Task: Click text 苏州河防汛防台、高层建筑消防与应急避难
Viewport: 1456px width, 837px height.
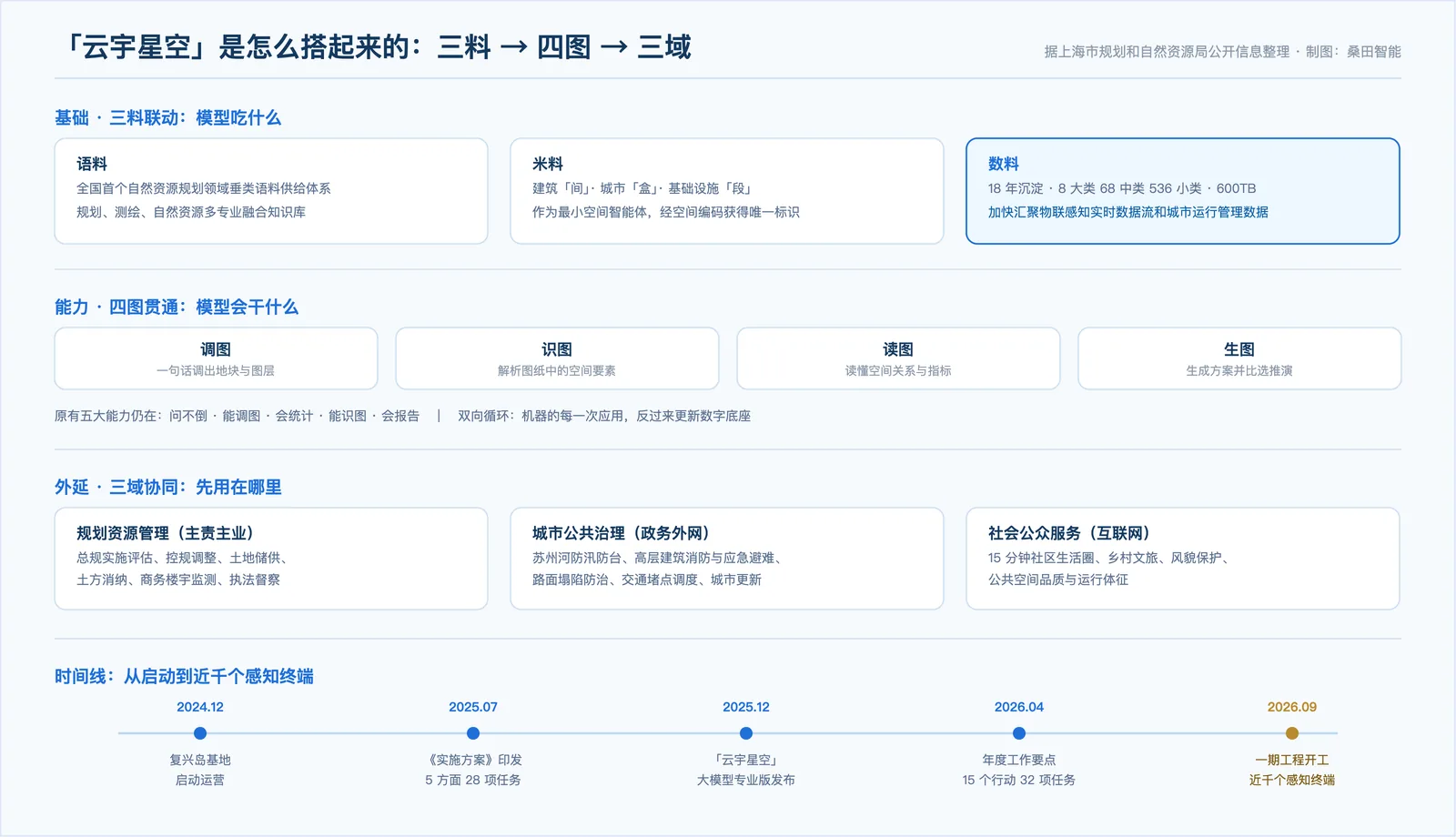Action: (x=657, y=558)
